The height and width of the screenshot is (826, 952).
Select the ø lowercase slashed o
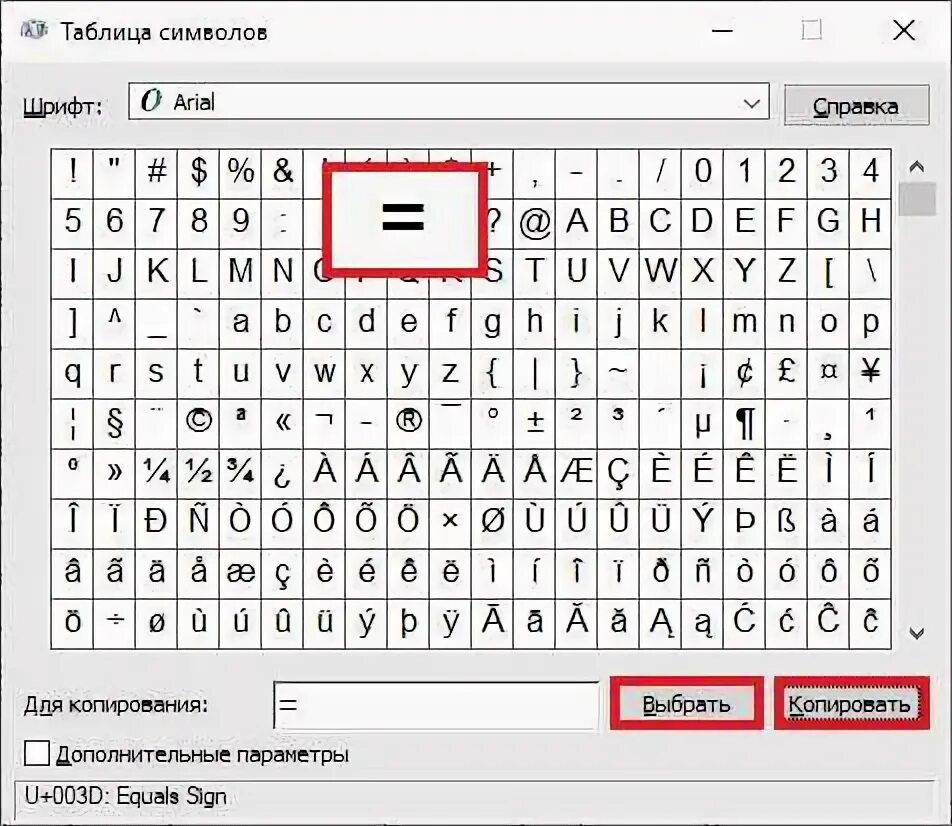point(157,624)
